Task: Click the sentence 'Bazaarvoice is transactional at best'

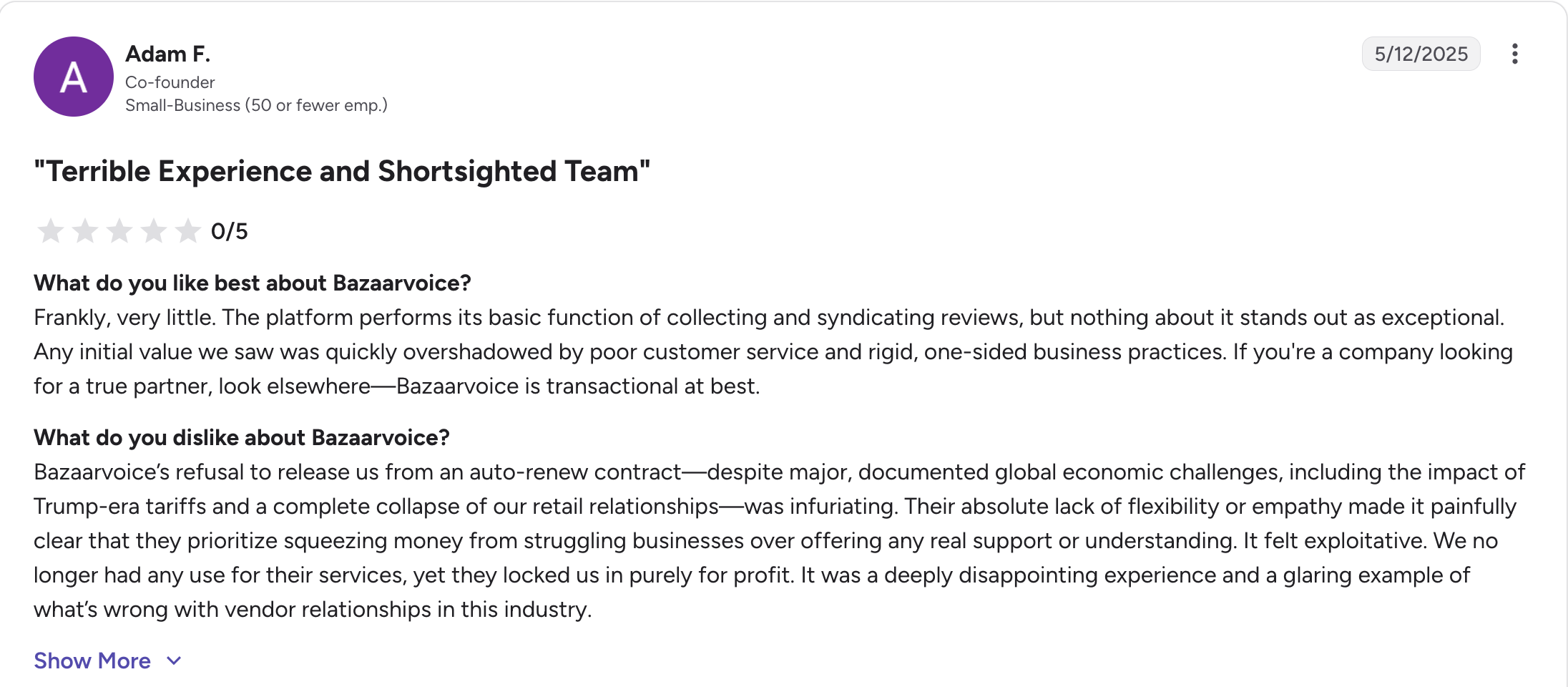Action: tap(578, 386)
